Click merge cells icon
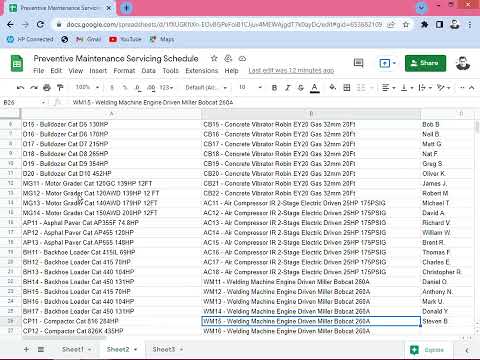The image size is (480, 360). 361,88
